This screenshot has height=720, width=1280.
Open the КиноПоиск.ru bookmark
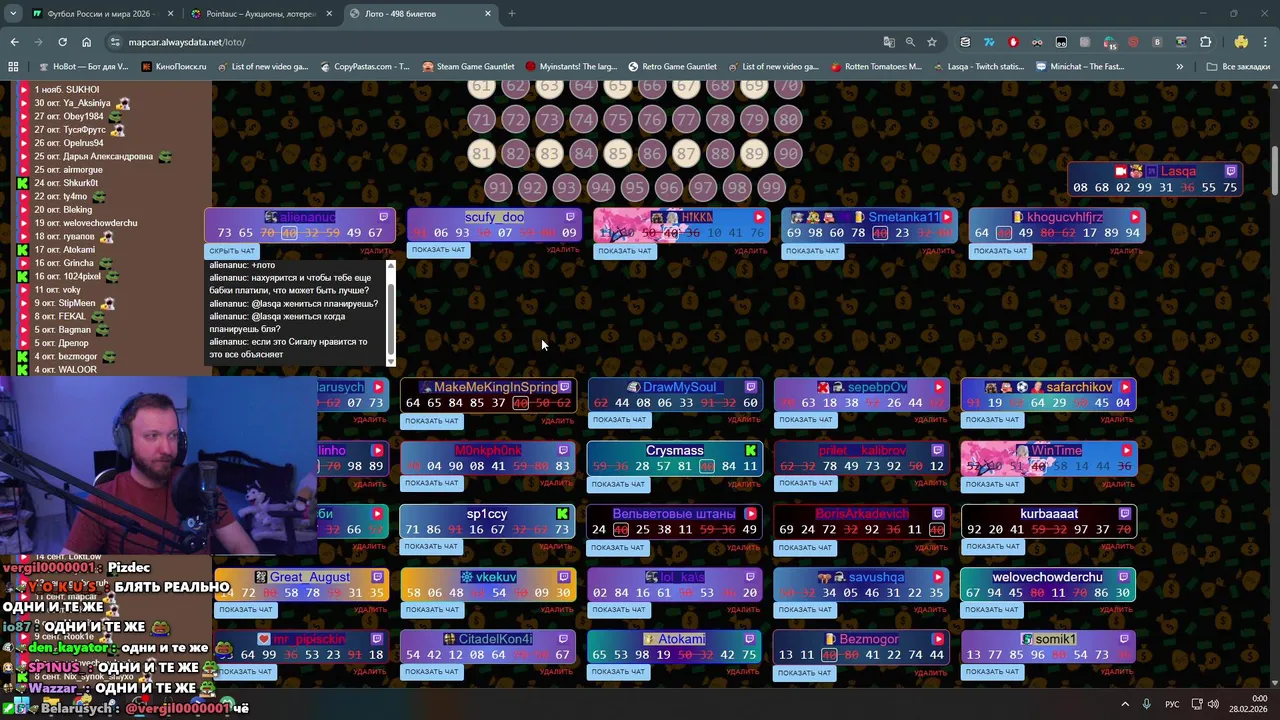click(x=174, y=67)
